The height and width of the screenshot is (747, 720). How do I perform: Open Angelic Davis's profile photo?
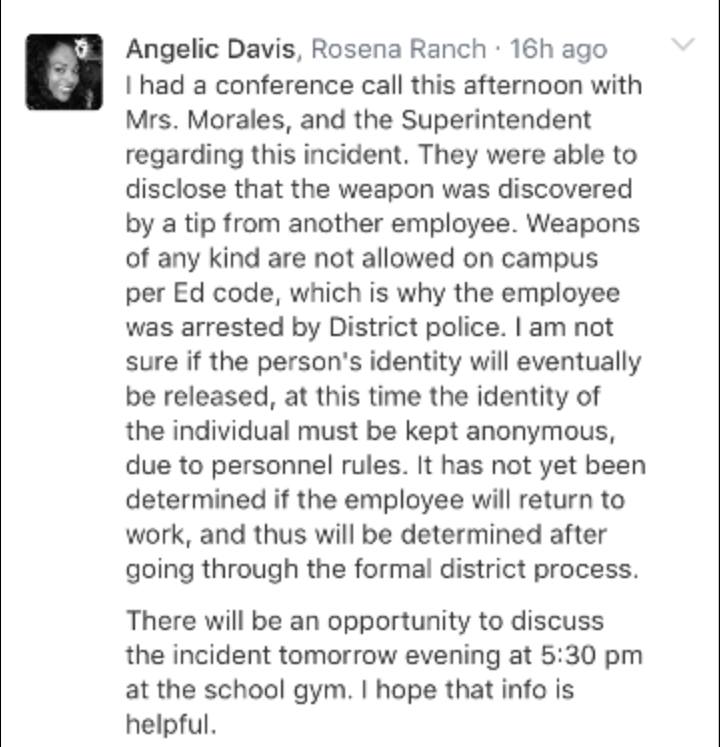click(x=64, y=73)
